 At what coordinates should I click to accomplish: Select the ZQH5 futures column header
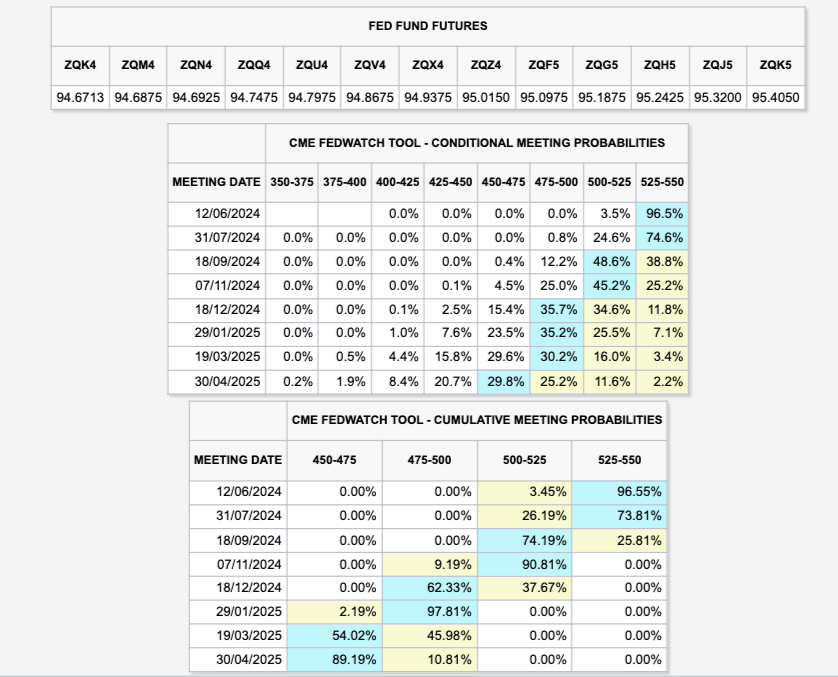coord(659,65)
